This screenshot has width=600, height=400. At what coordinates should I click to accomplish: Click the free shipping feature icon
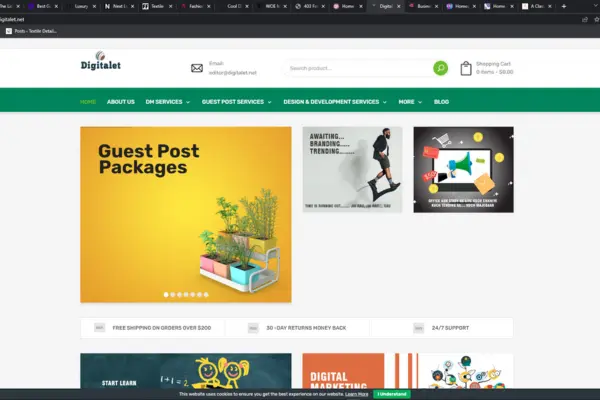pos(99,328)
